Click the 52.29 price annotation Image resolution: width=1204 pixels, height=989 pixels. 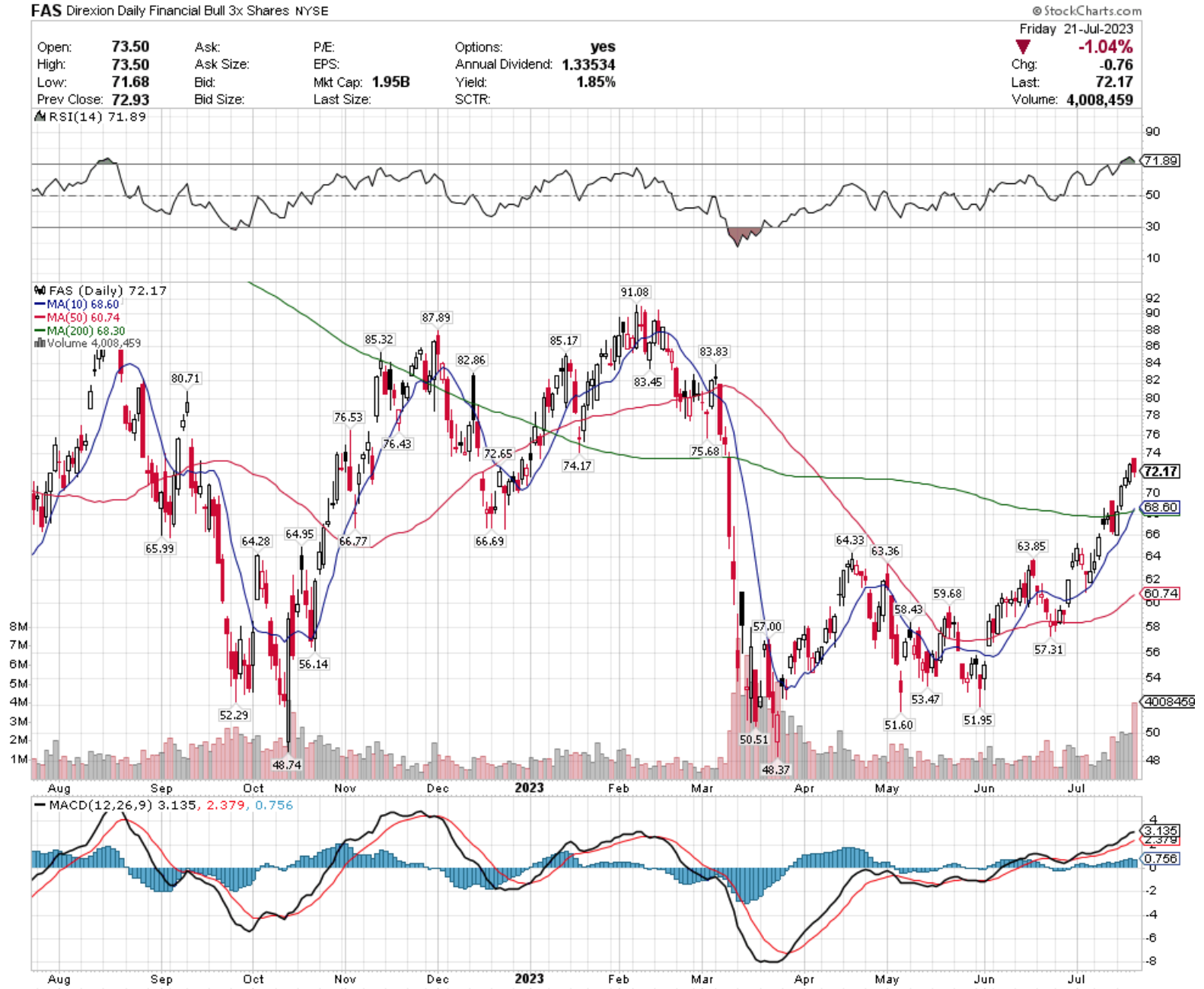point(234,715)
